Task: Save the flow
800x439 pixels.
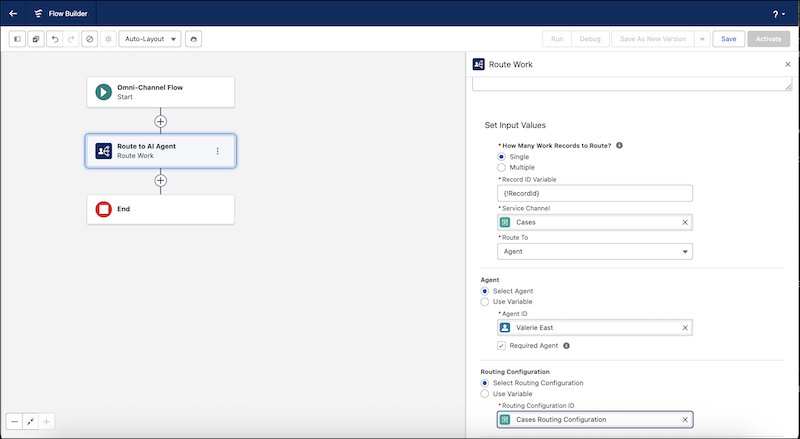Action: tap(729, 39)
